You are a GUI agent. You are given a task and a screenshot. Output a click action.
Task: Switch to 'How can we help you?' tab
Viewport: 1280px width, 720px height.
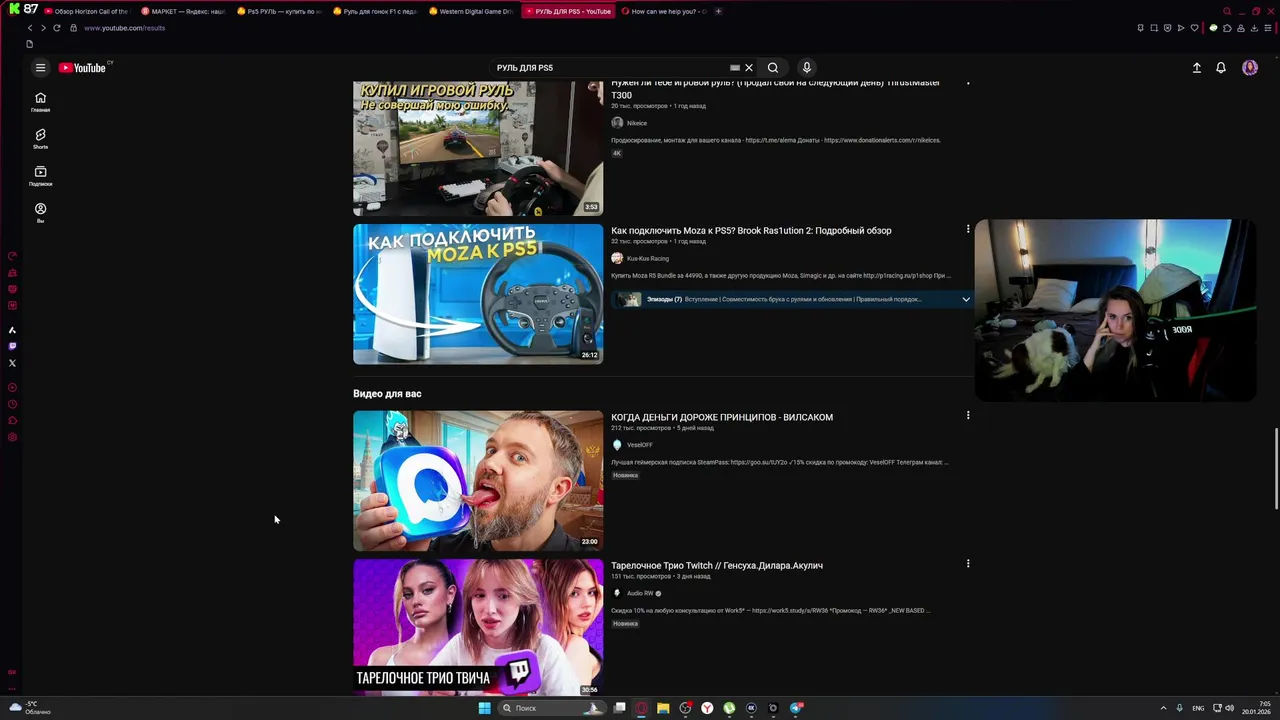click(x=663, y=11)
